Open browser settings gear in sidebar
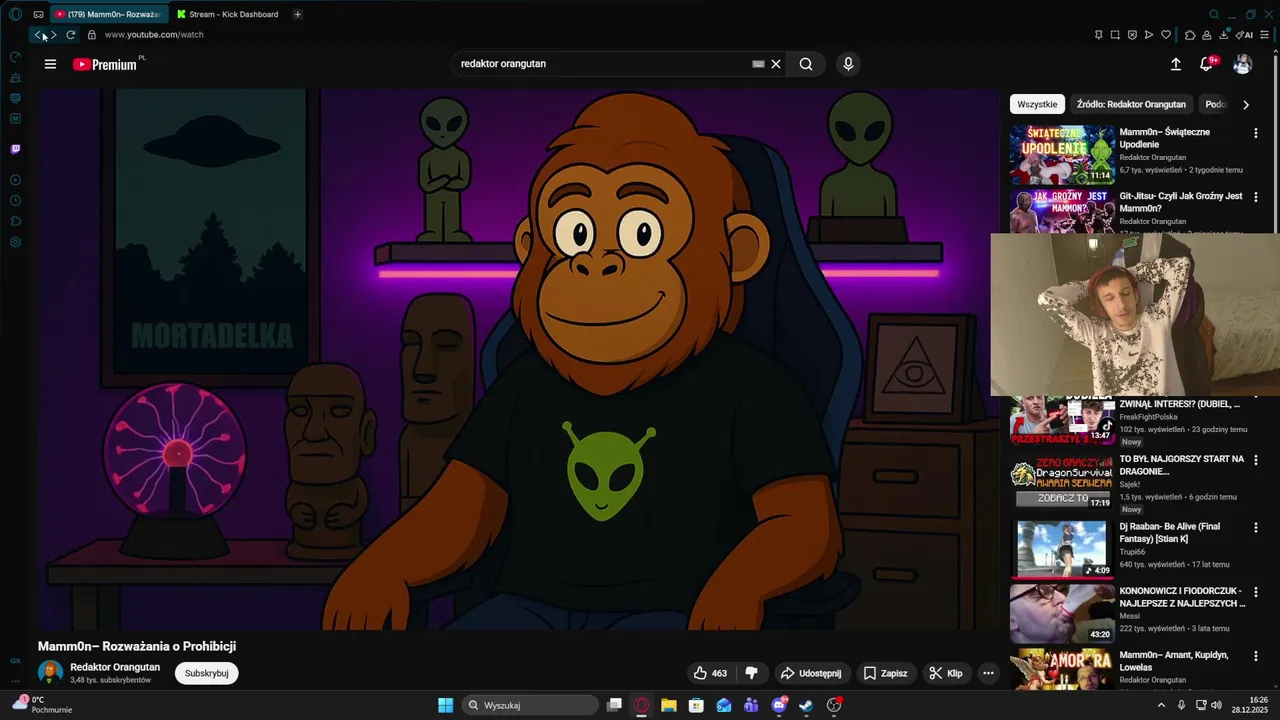1280x720 pixels. [15, 242]
